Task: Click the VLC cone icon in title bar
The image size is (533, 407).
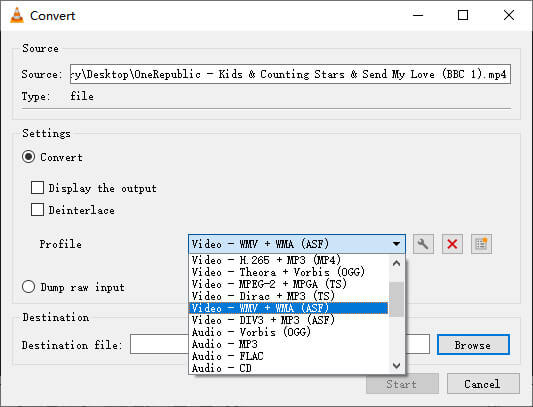Action: click(x=17, y=15)
